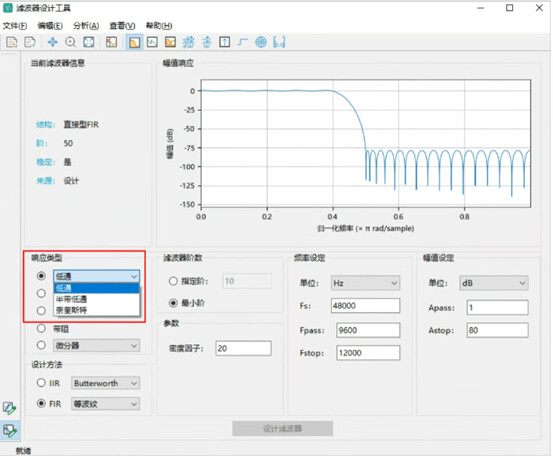Click the order value 50 text
This screenshot has width=553, height=459.
pos(68,144)
